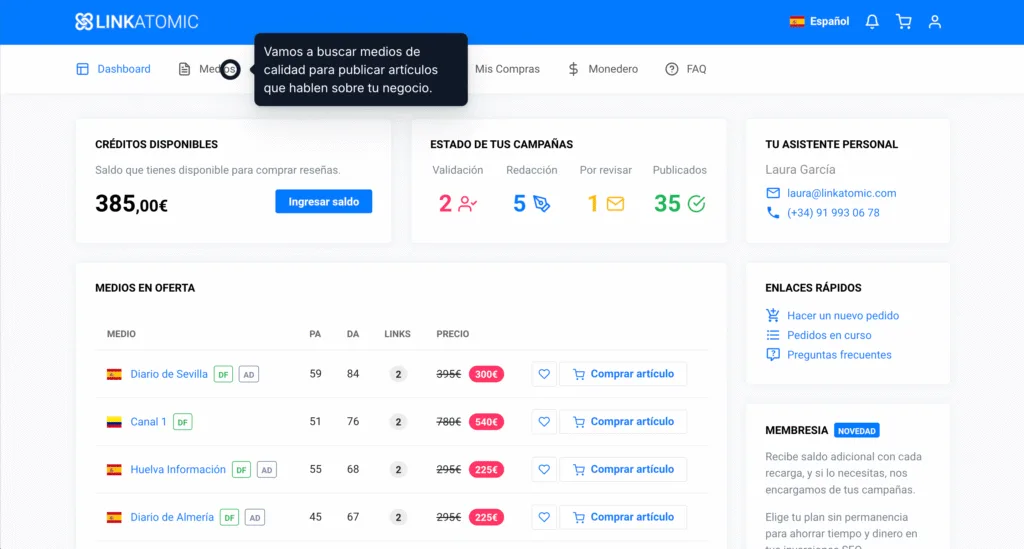1024x549 pixels.
Task: Open the Diario de Almería link
Action: pyautogui.click(x=172, y=517)
